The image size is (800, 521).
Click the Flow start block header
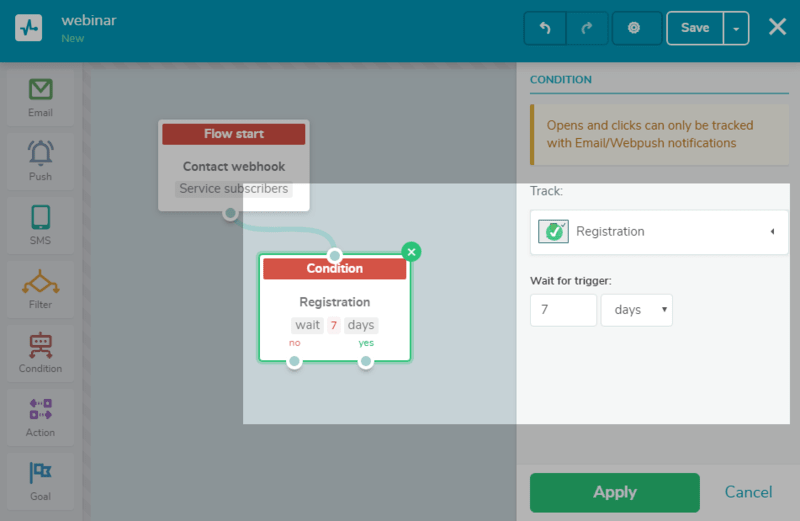coord(234,134)
